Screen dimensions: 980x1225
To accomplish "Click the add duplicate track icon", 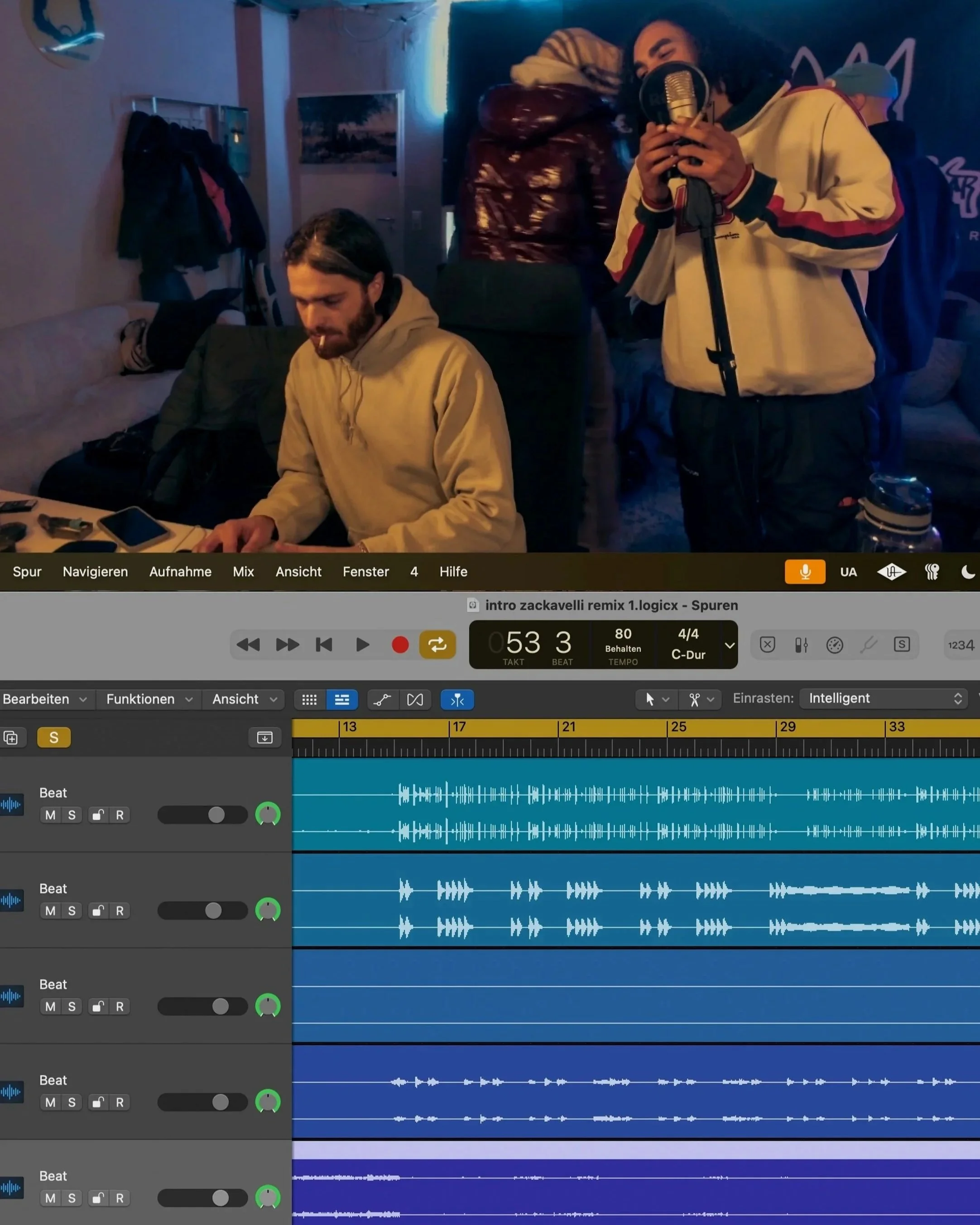I will click(x=11, y=738).
